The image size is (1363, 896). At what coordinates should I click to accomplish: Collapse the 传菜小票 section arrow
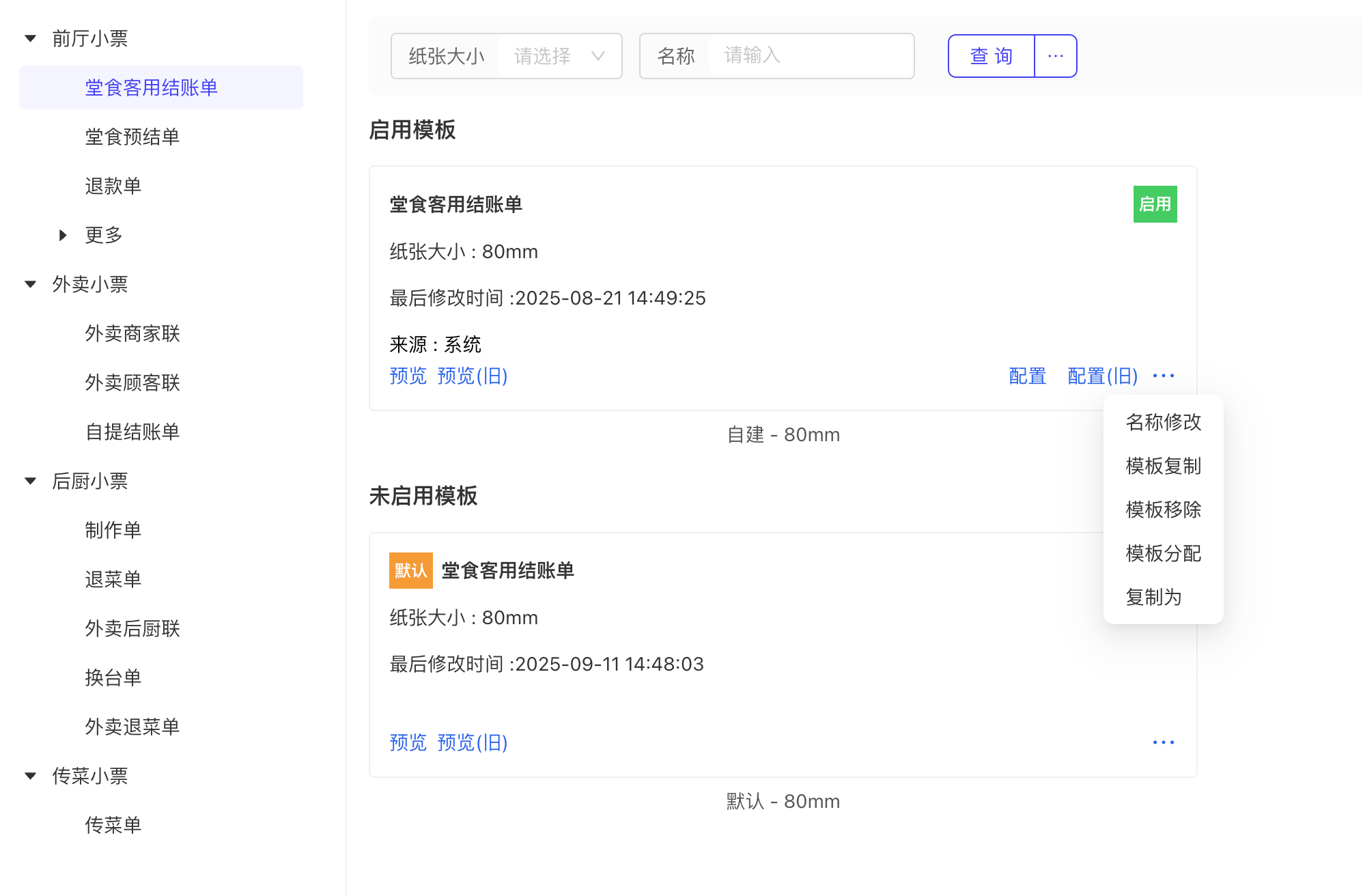point(31,776)
